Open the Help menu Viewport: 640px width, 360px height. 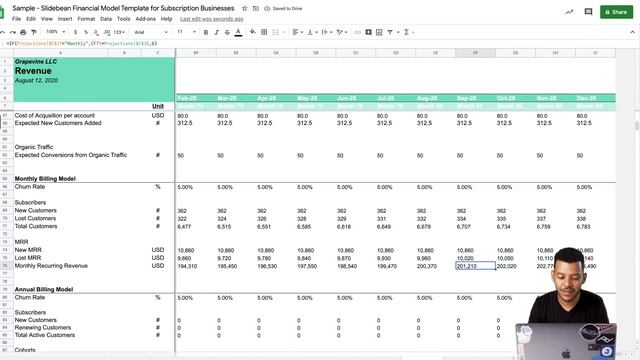166,19
